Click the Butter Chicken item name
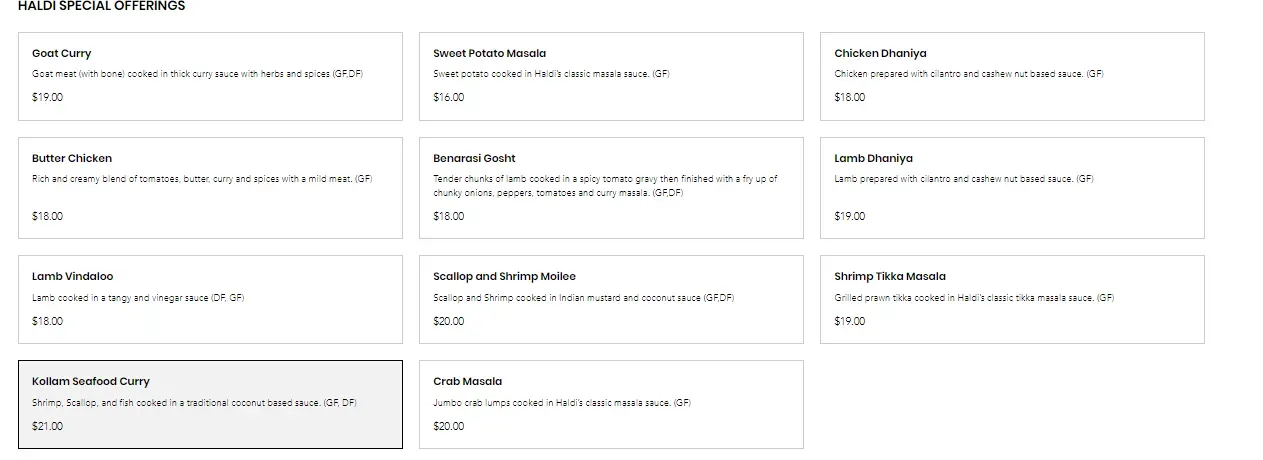1263x460 pixels. 72,158
